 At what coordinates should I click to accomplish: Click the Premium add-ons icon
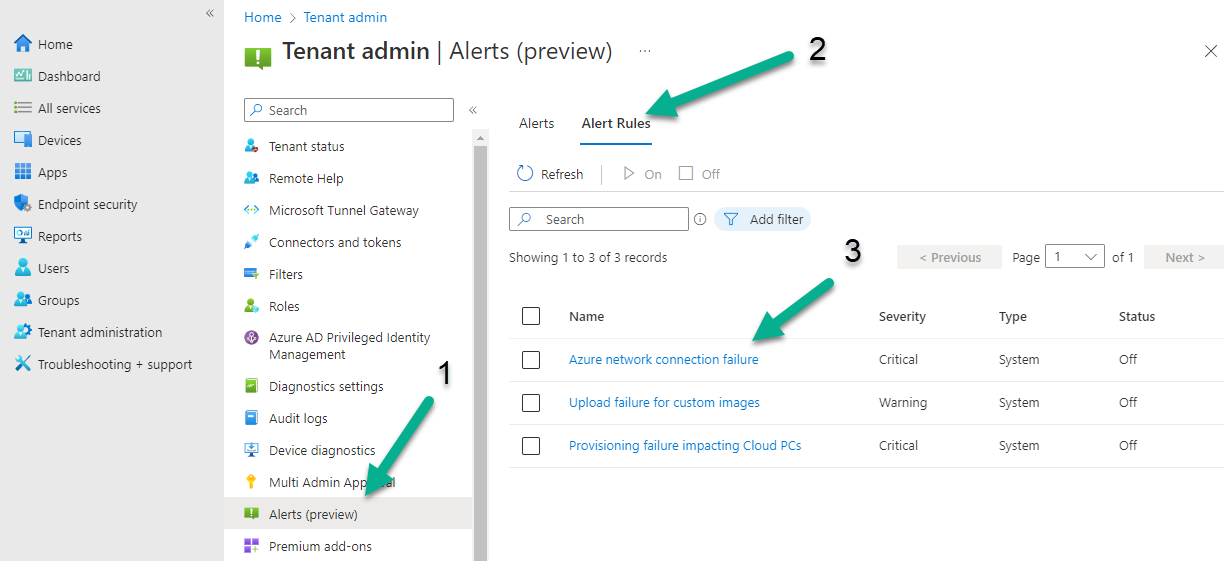pos(251,546)
